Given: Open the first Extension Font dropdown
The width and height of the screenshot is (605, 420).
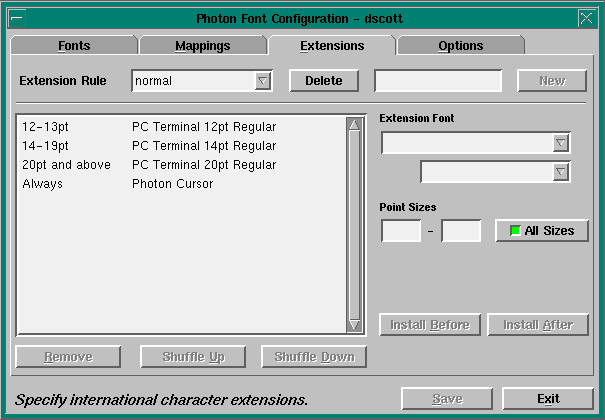Looking at the screenshot, I should [561, 144].
